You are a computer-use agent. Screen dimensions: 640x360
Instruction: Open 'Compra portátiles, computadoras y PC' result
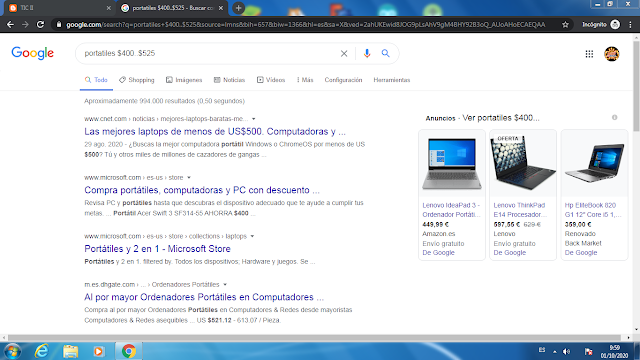coord(202,190)
